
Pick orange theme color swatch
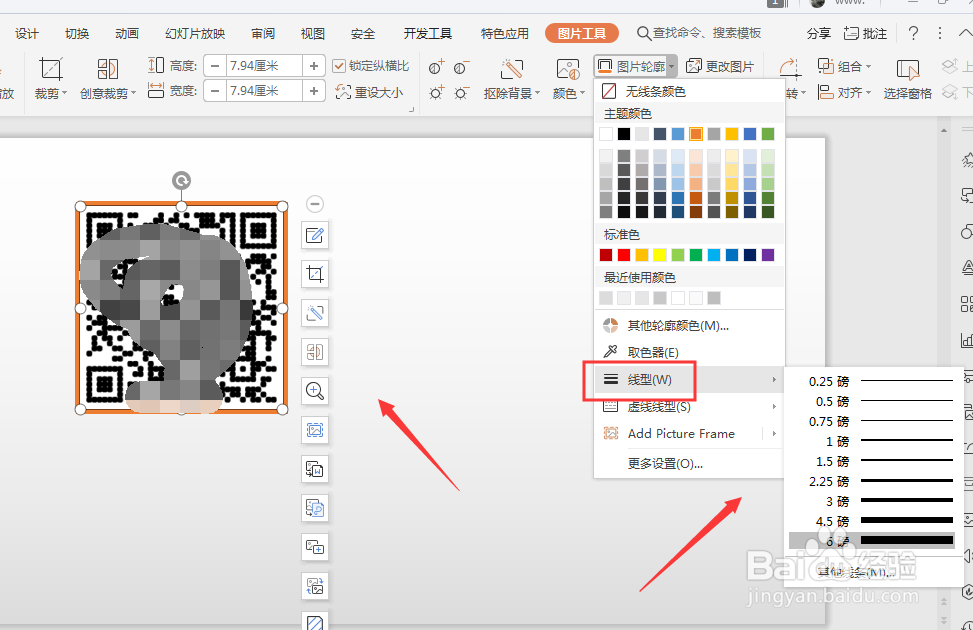coord(696,133)
